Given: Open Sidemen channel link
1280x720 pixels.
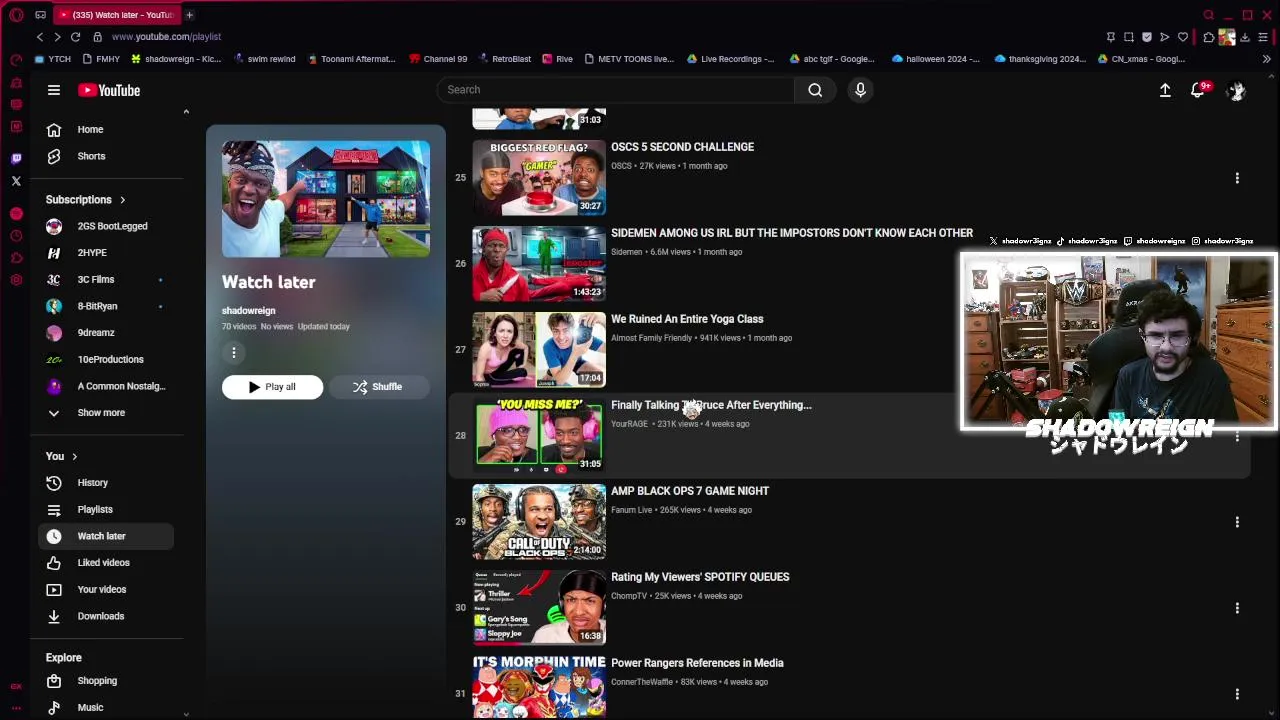Looking at the screenshot, I should 626,252.
